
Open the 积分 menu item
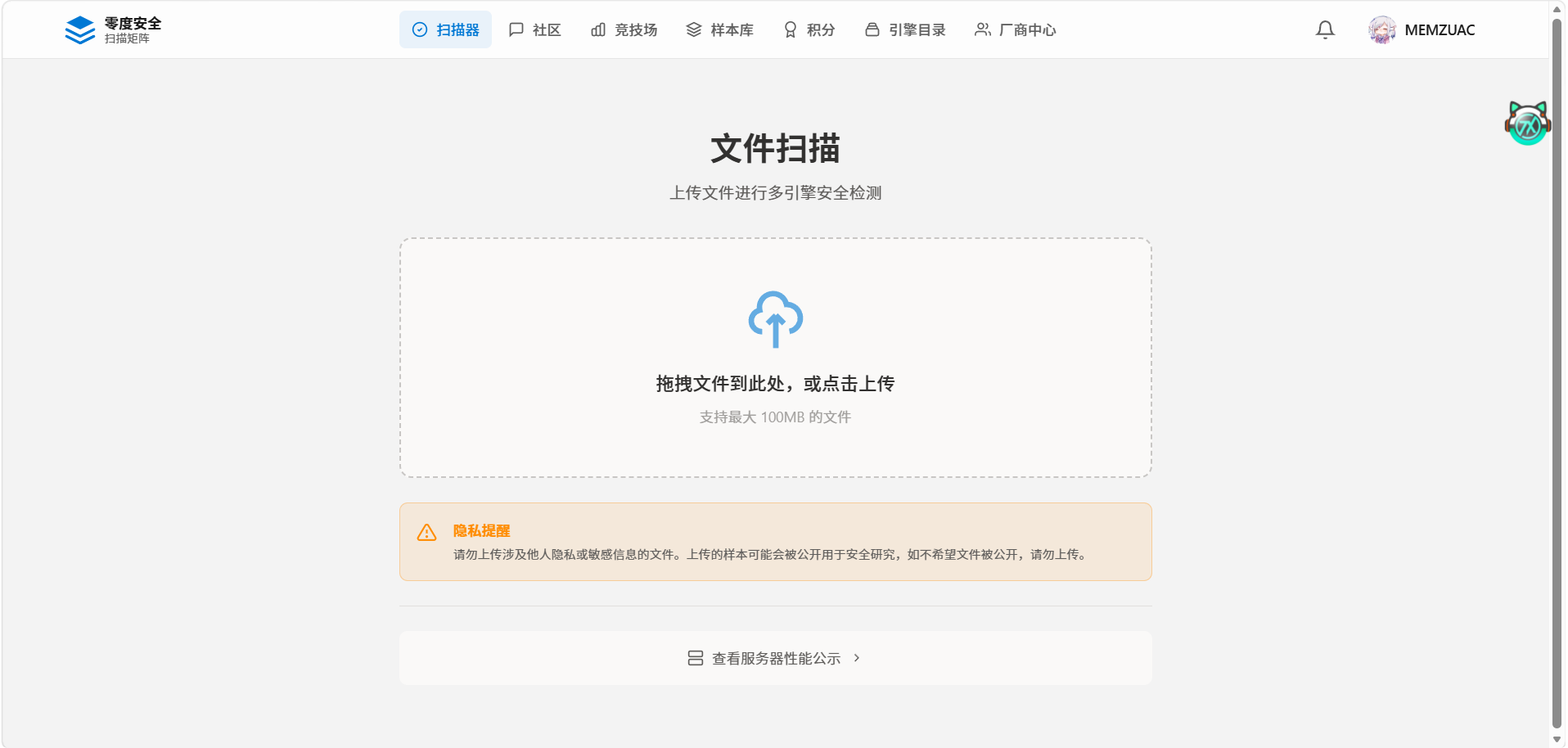[809, 30]
